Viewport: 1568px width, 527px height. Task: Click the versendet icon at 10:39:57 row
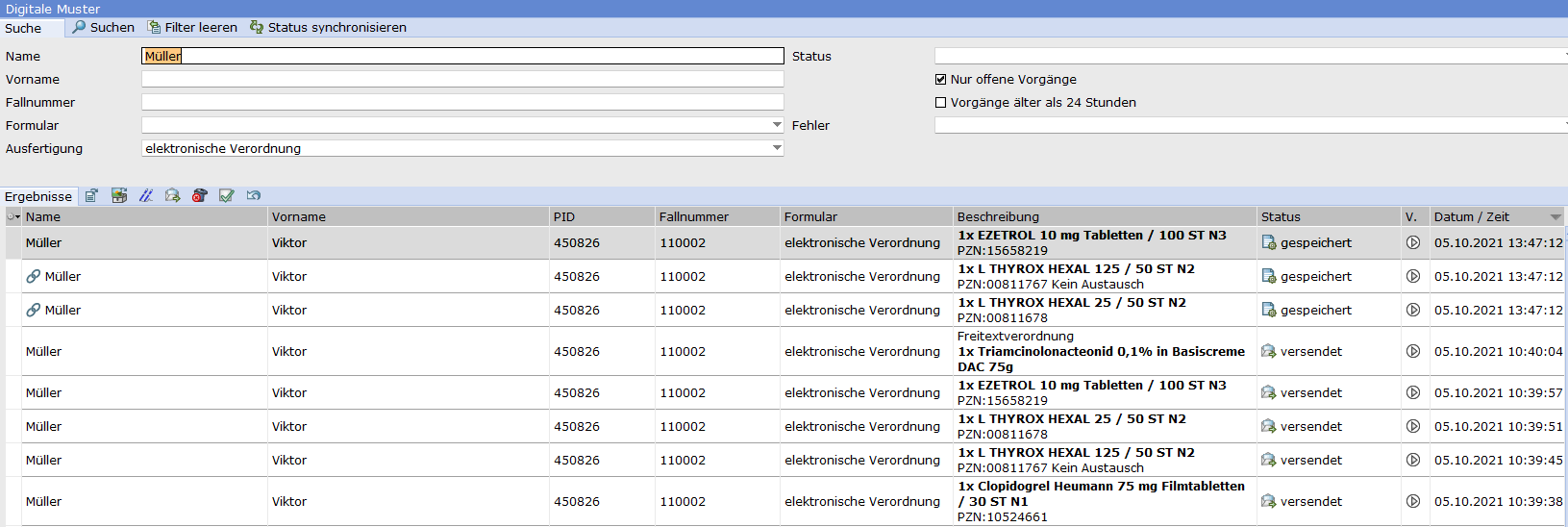tap(1269, 392)
